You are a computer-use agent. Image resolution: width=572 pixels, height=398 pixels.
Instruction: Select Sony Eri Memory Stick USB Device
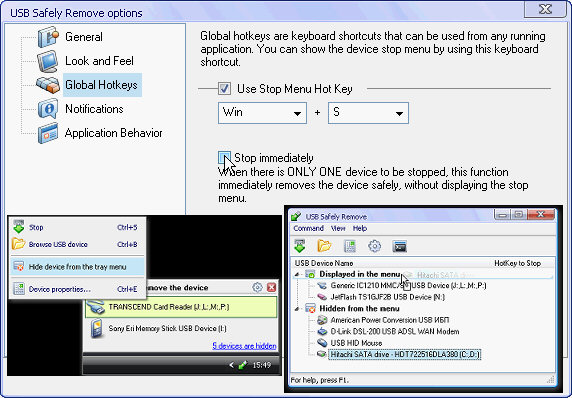181,328
